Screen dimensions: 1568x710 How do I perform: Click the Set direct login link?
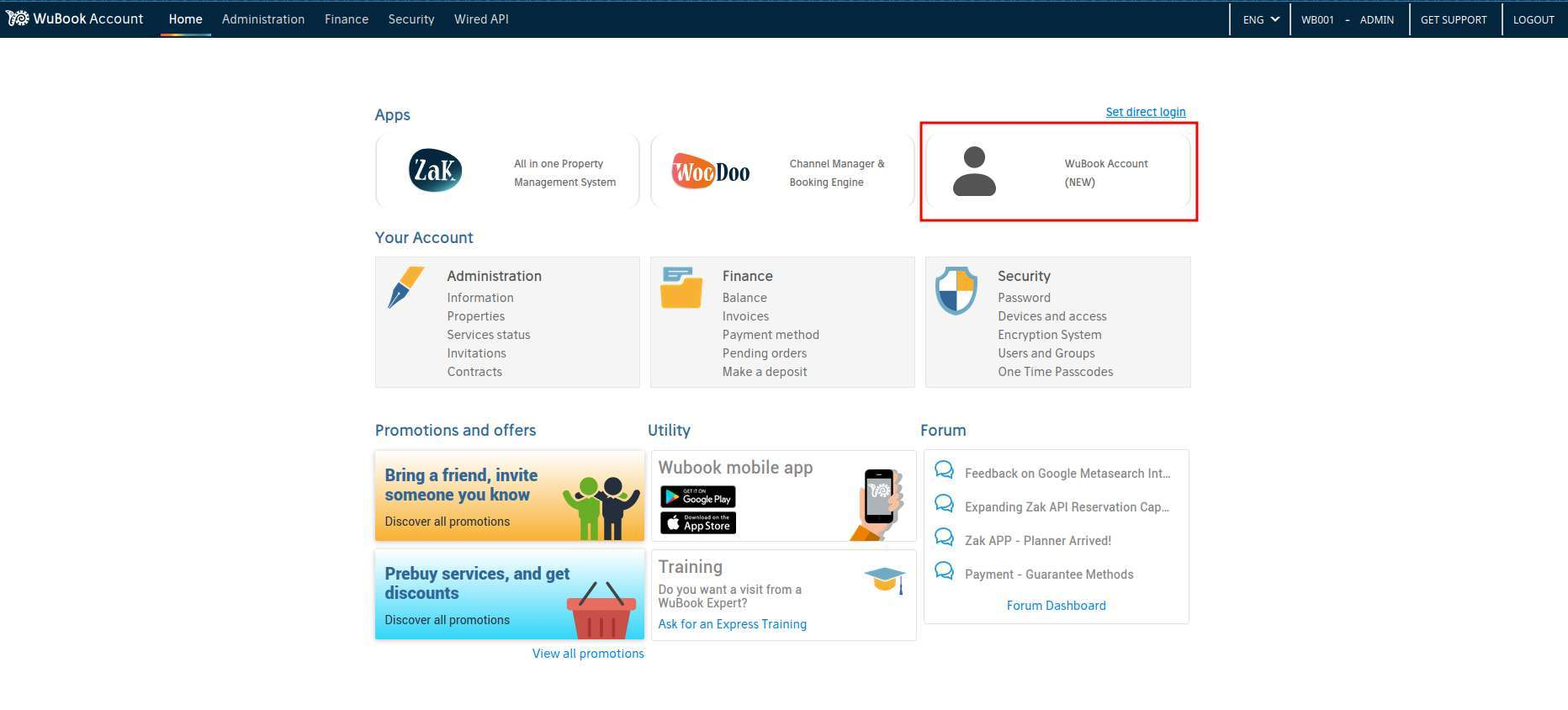(1145, 112)
